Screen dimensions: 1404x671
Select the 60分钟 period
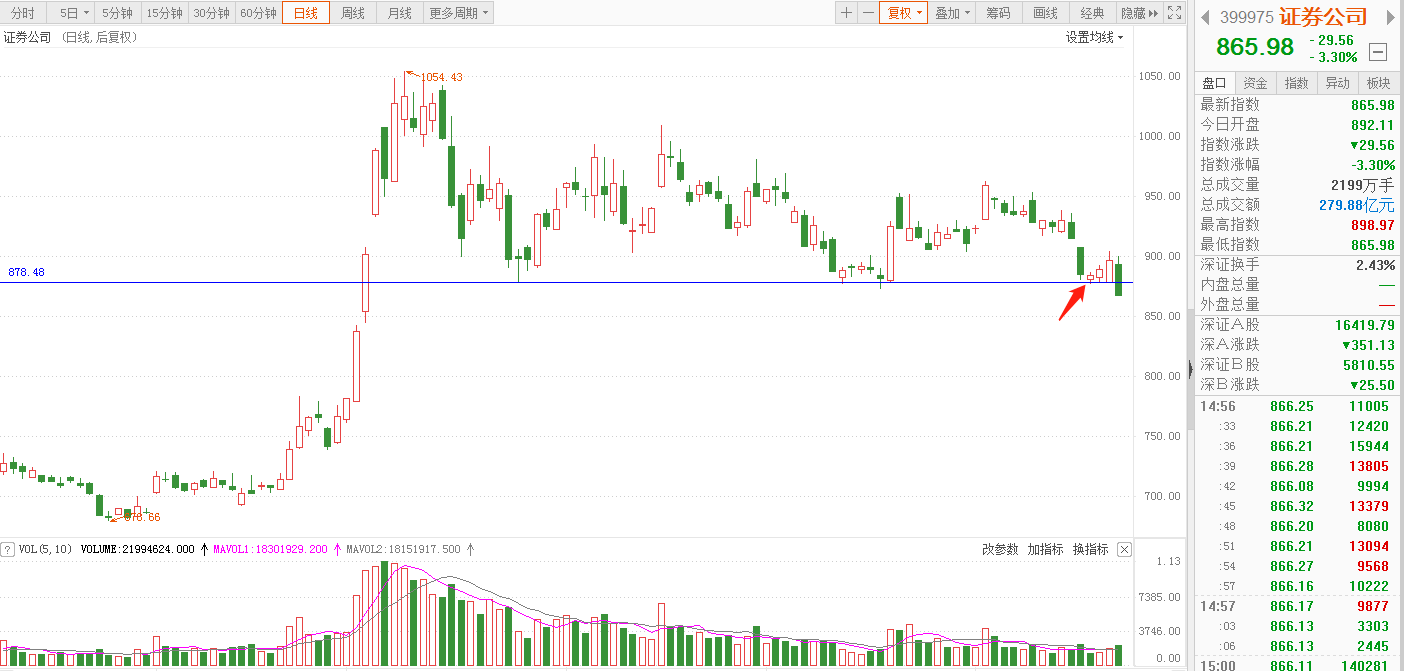coord(258,13)
